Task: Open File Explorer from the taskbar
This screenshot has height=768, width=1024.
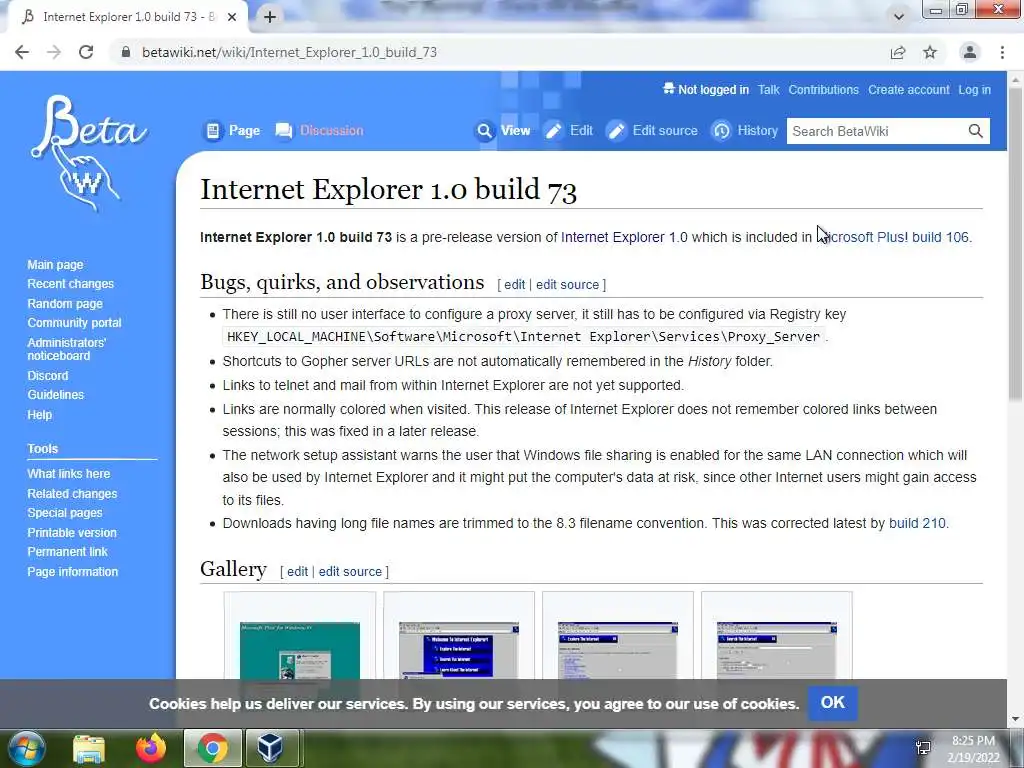Action: (89, 748)
